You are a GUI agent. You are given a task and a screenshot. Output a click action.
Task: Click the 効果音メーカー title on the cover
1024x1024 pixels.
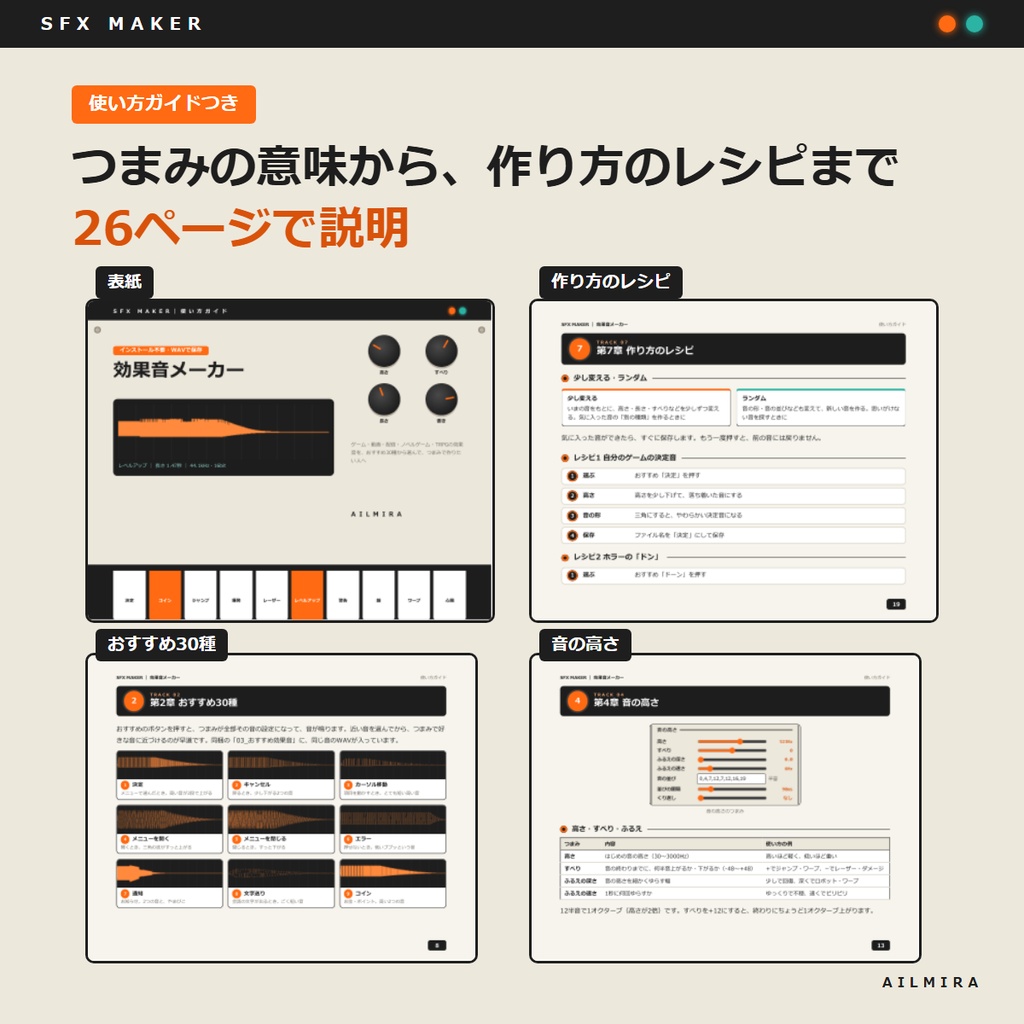coord(178,370)
